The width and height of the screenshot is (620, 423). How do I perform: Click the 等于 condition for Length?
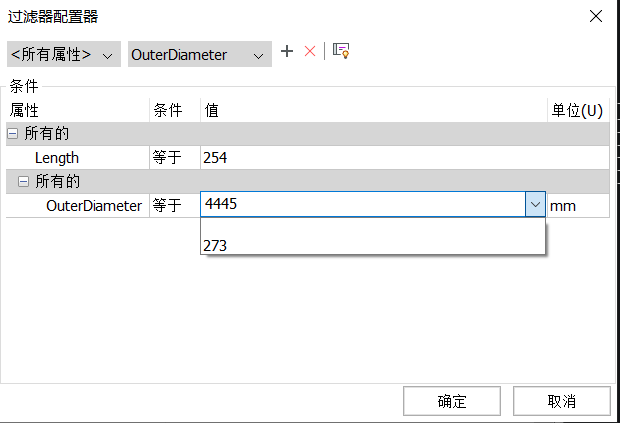pos(175,158)
